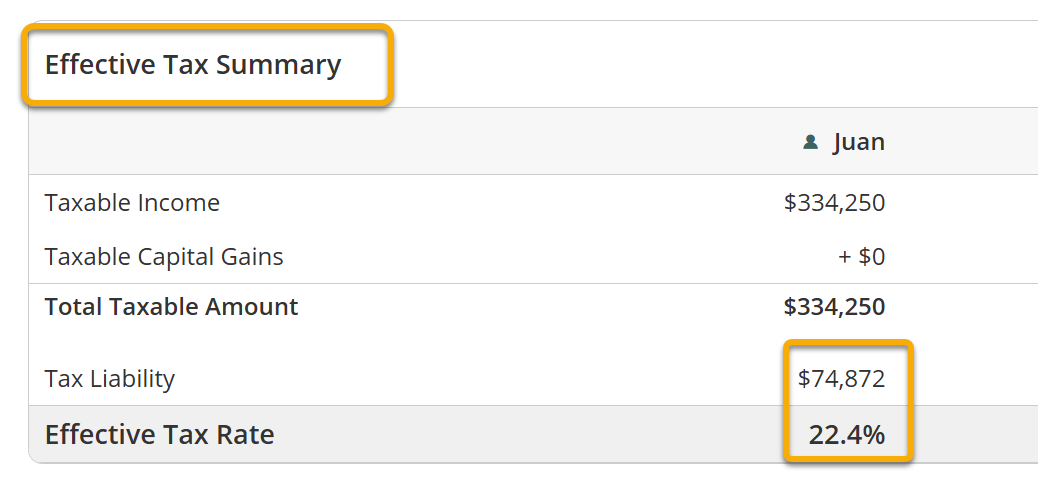Select the bold $334,250 total value

pos(834,307)
